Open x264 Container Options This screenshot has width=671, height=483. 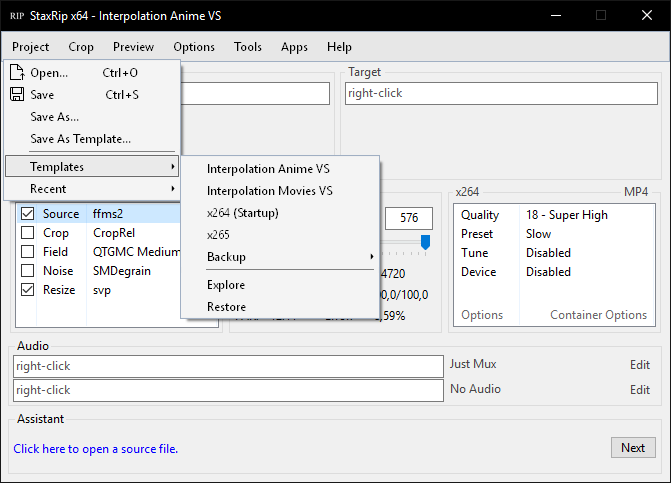pyautogui.click(x=598, y=315)
